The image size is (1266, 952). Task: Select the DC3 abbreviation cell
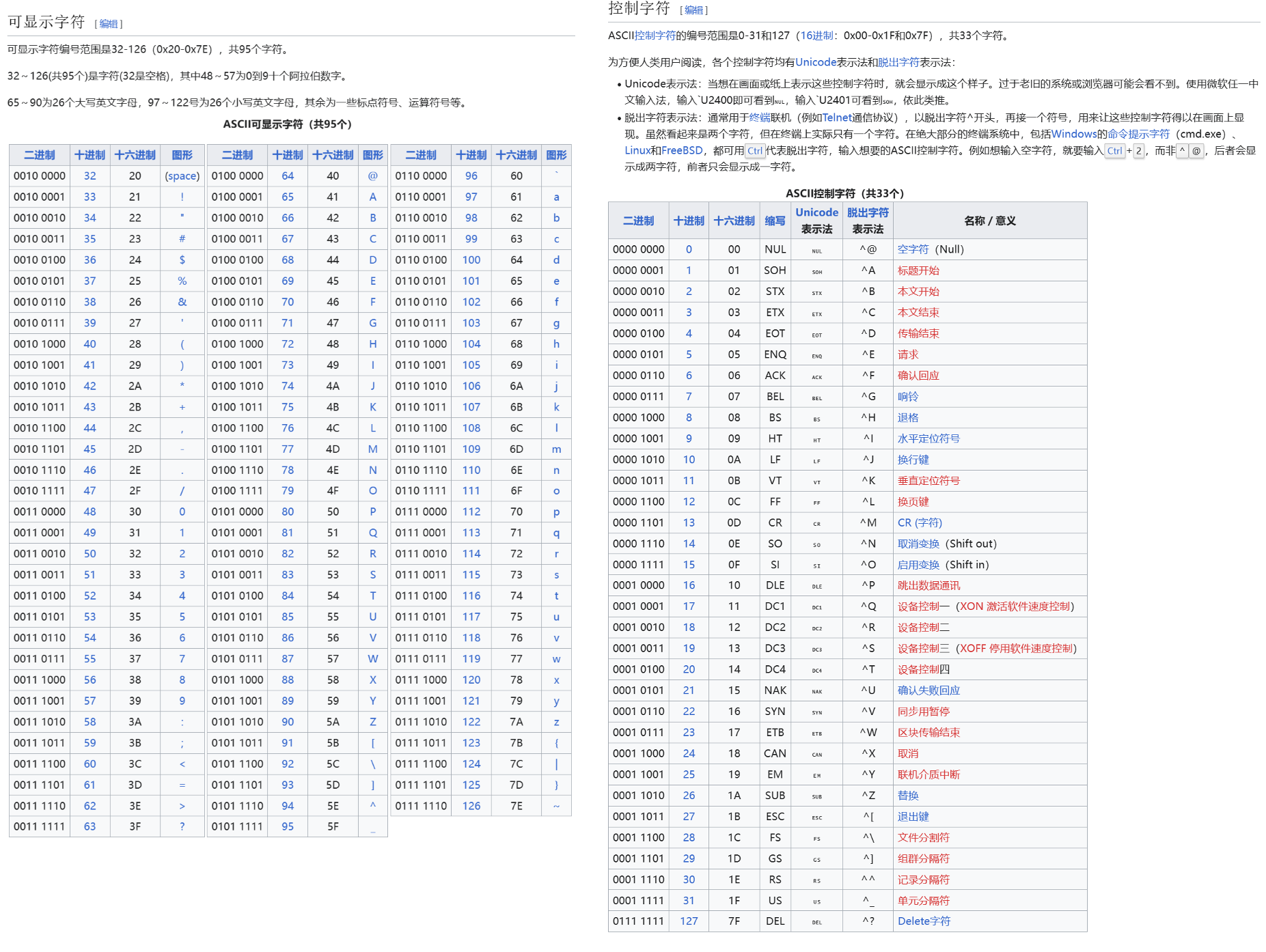point(775,649)
